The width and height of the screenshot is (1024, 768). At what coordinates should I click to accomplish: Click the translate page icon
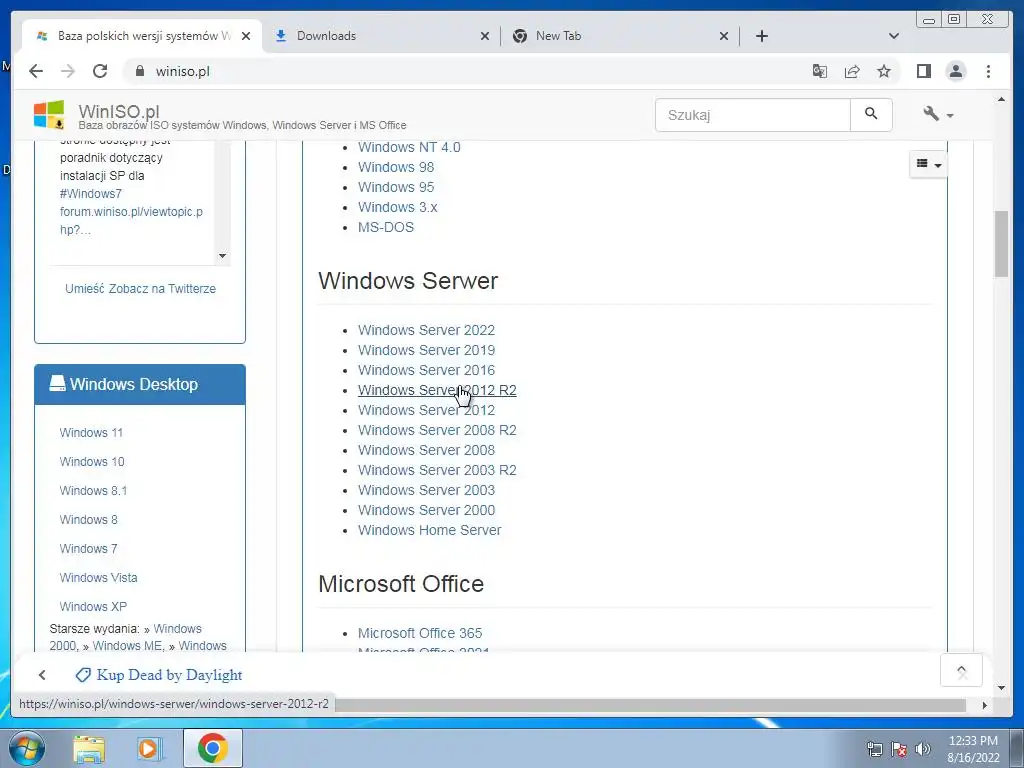tap(820, 71)
